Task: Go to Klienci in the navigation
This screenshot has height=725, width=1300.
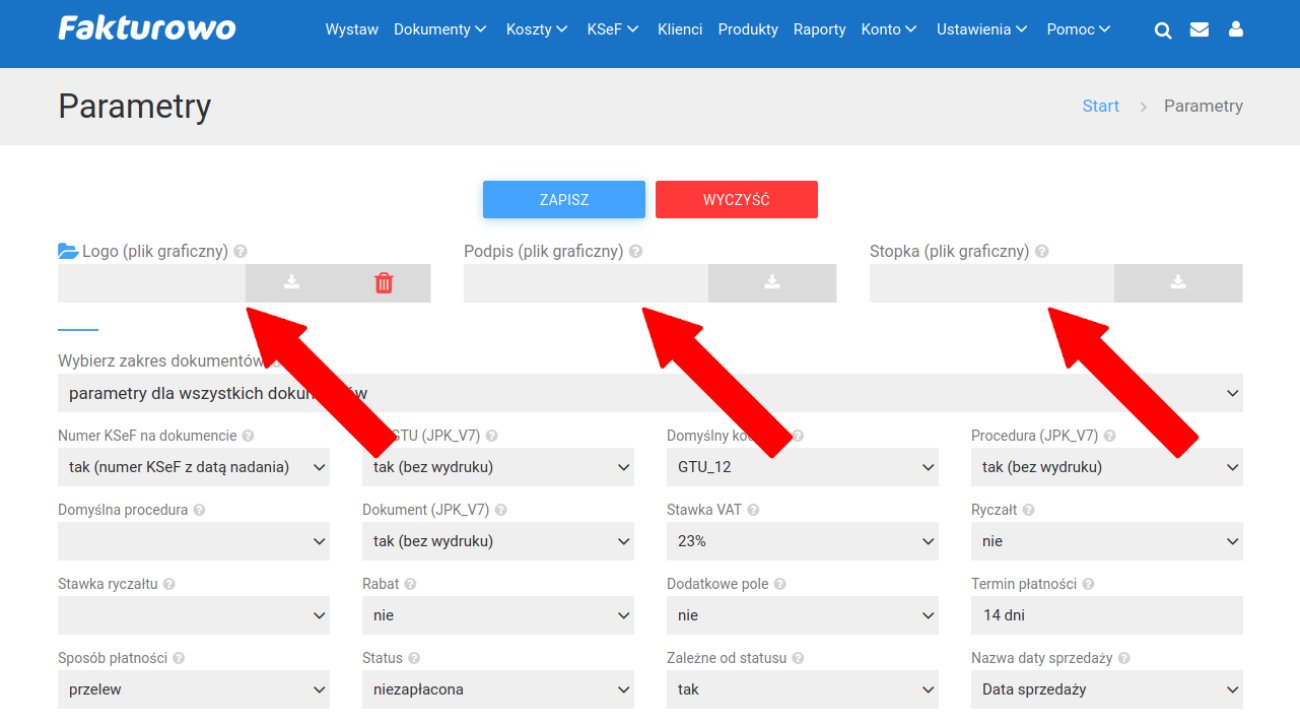Action: tap(680, 30)
